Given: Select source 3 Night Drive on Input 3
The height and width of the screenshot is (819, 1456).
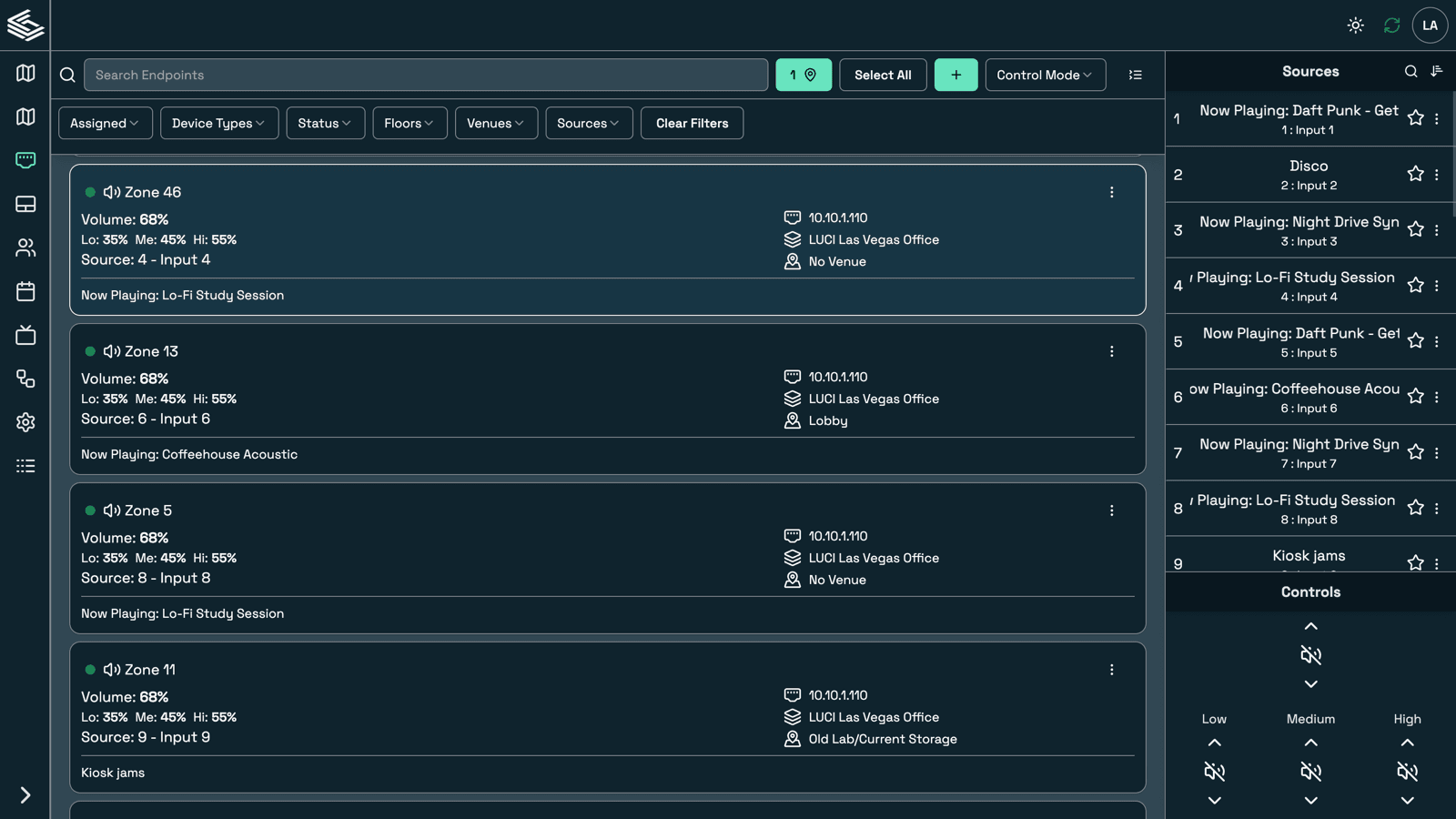Looking at the screenshot, I should tap(1299, 230).
